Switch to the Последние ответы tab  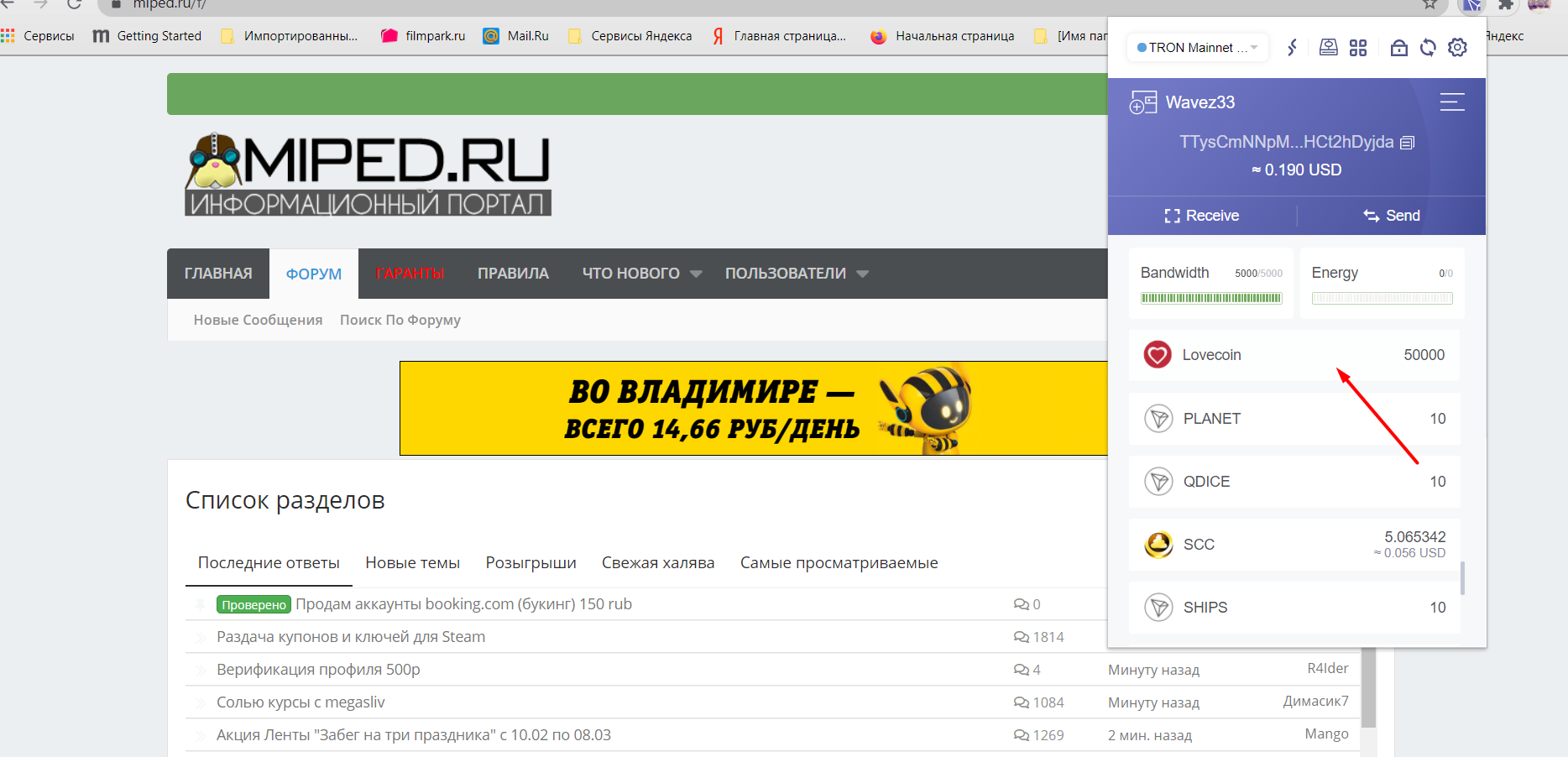[269, 563]
